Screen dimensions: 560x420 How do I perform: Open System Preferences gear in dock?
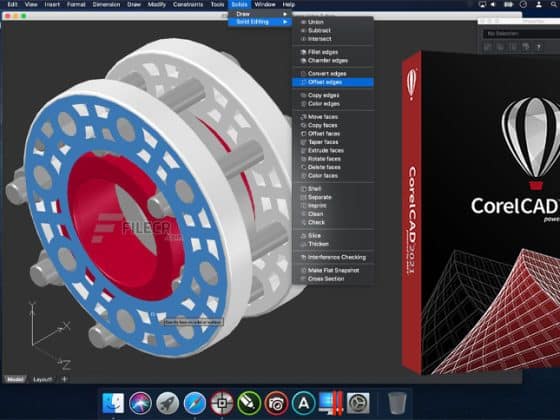pyautogui.click(x=358, y=403)
